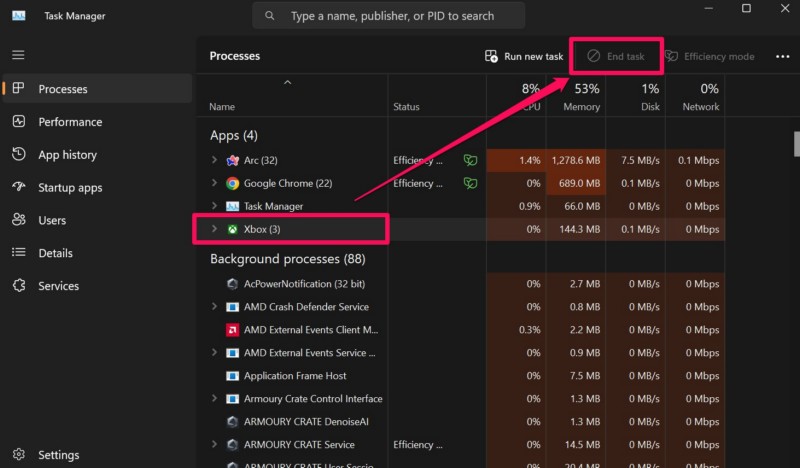Image resolution: width=800 pixels, height=468 pixels.
Task: Expand the Xbox (3) process group
Action: 214,229
